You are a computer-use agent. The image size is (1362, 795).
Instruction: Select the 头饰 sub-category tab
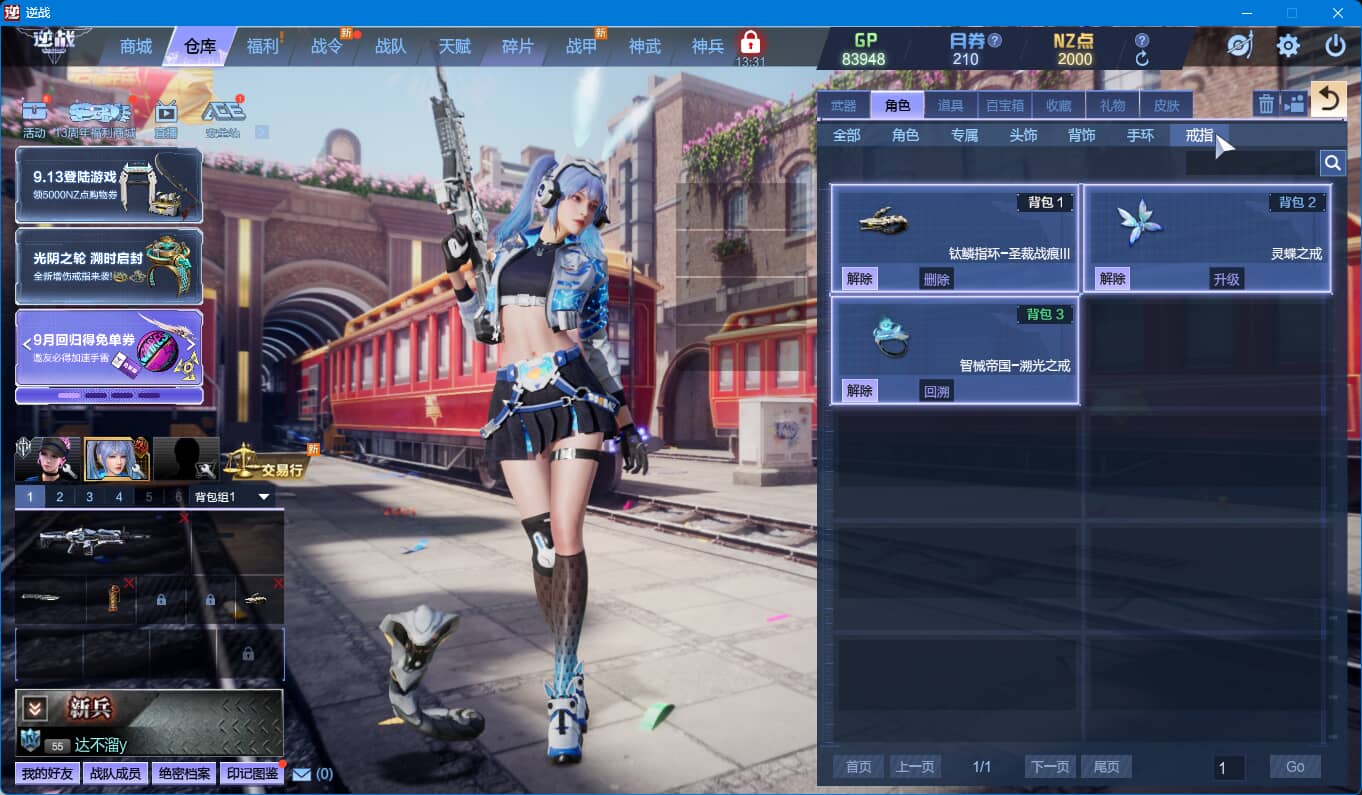pos(1023,135)
